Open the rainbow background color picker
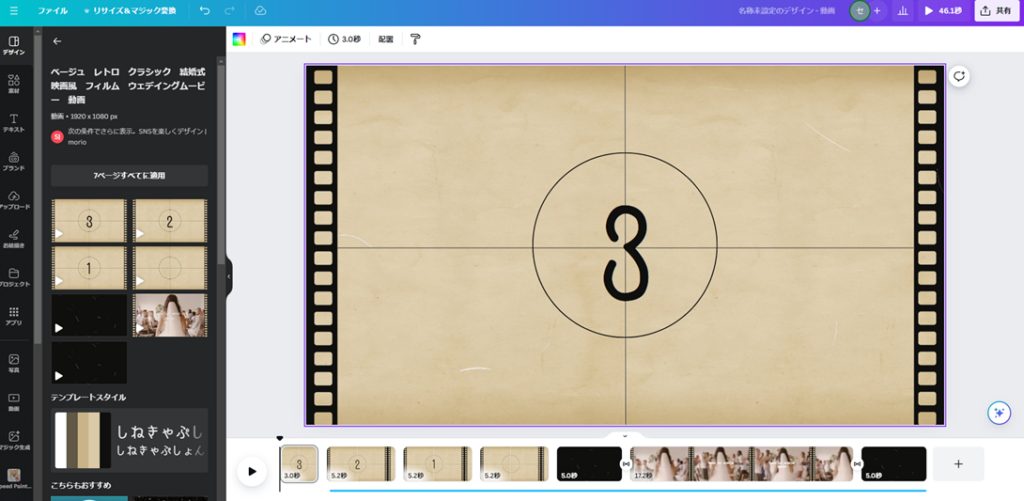 click(x=239, y=39)
